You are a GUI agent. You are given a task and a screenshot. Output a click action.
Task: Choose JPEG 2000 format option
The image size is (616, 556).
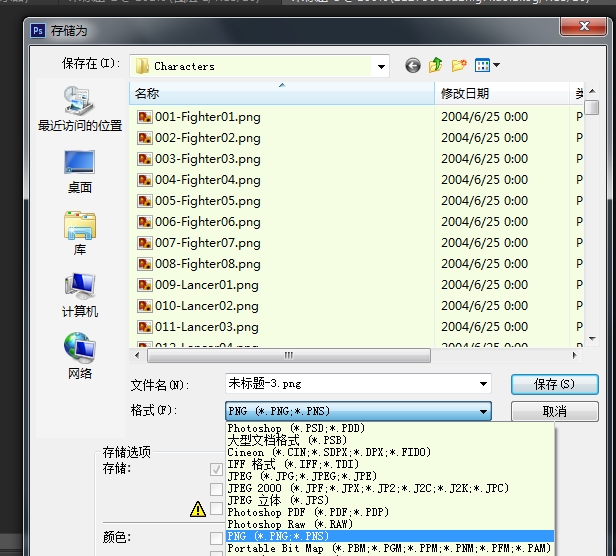point(390,488)
